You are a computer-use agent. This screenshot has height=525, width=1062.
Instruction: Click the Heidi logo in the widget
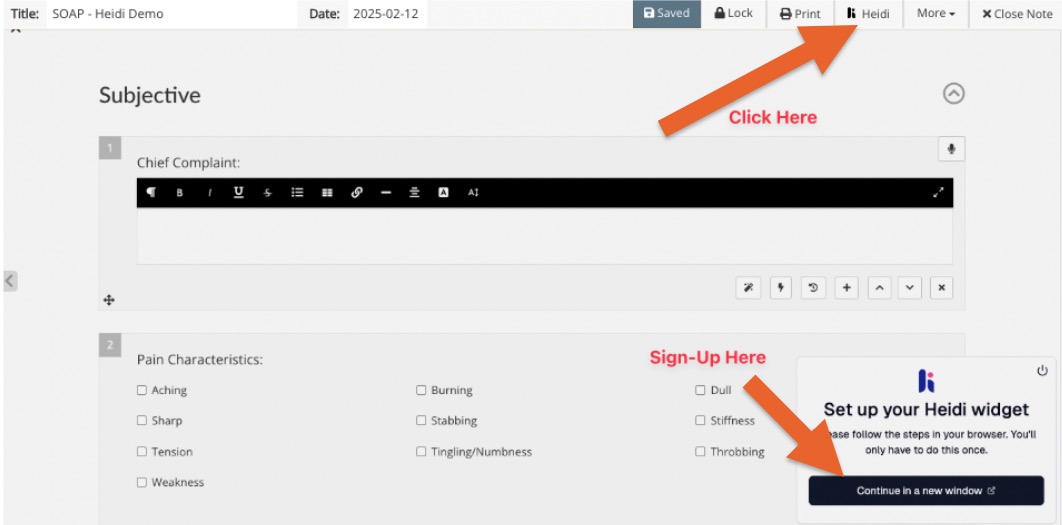[x=926, y=381]
